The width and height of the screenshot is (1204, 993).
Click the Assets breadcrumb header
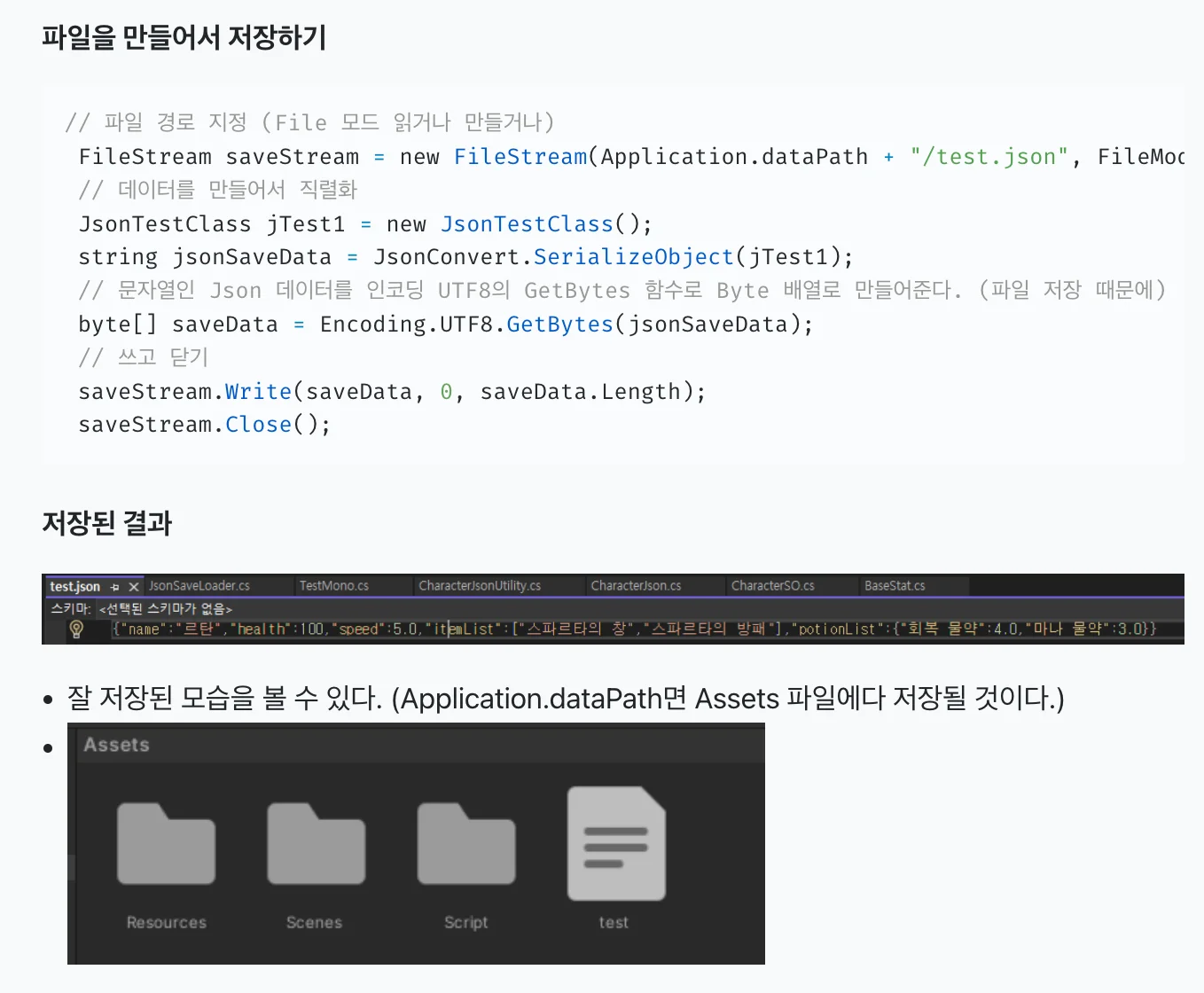click(x=116, y=745)
